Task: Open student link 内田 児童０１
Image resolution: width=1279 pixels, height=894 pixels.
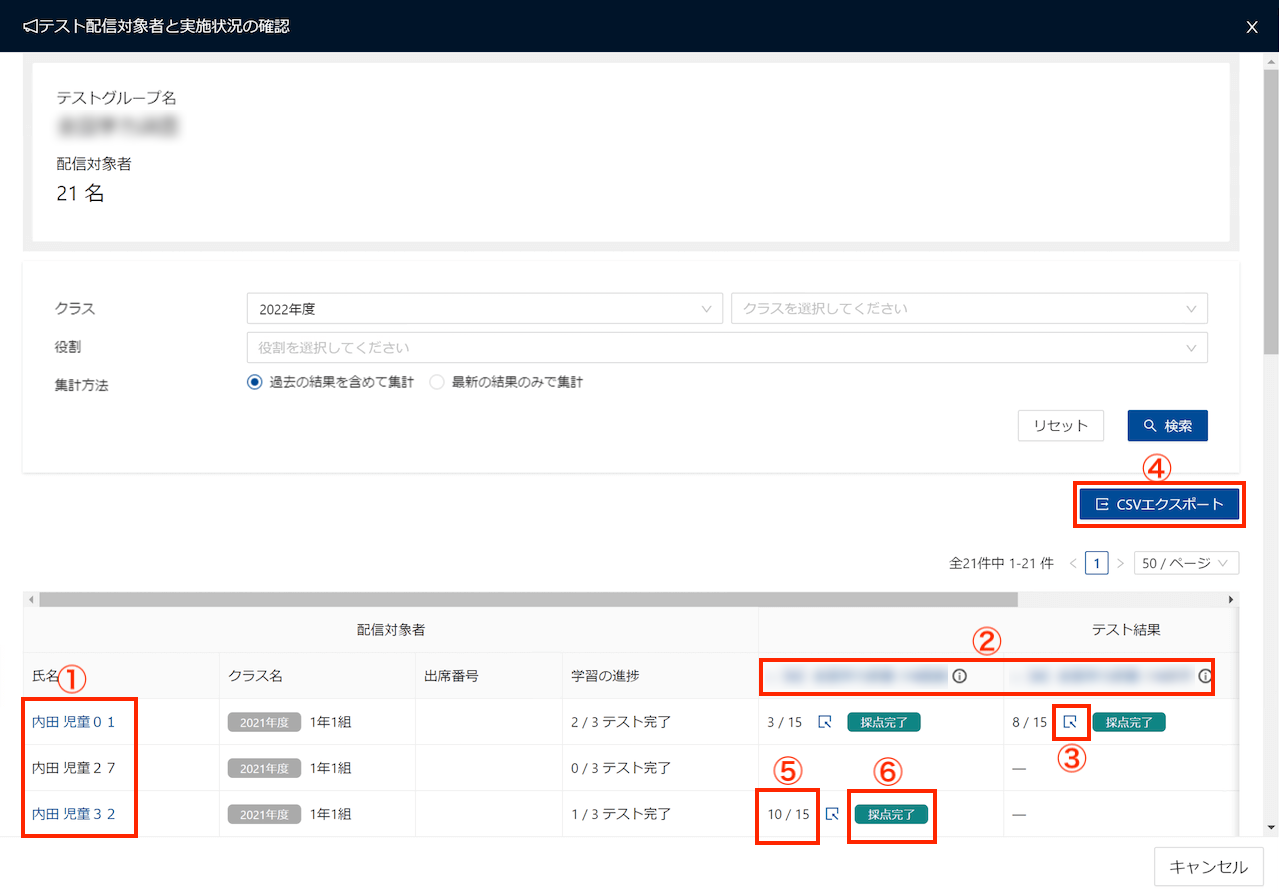Action: 74,721
